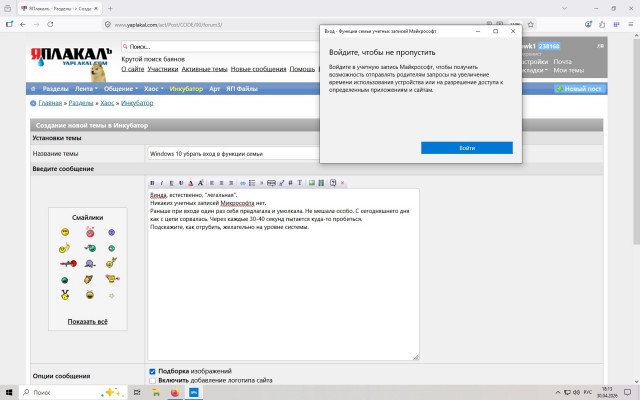Image resolution: width=640 pixels, height=400 pixels.
Task: Expand the 'Хаос' dropdown in the nav bar
Action: [x=153, y=89]
